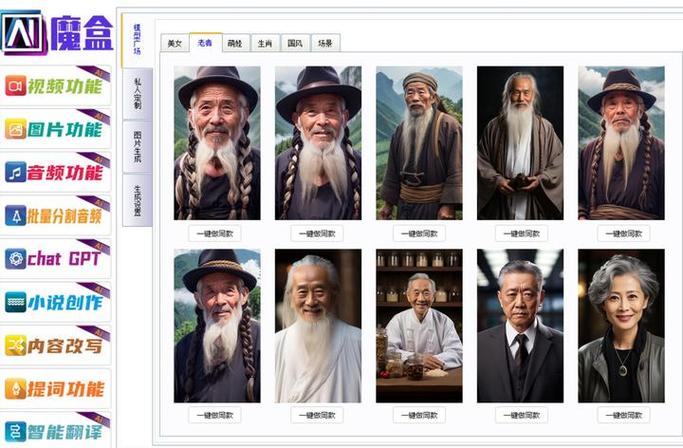Click 一键做同款 under second top-row portrait
The image size is (683, 448).
[317, 234]
